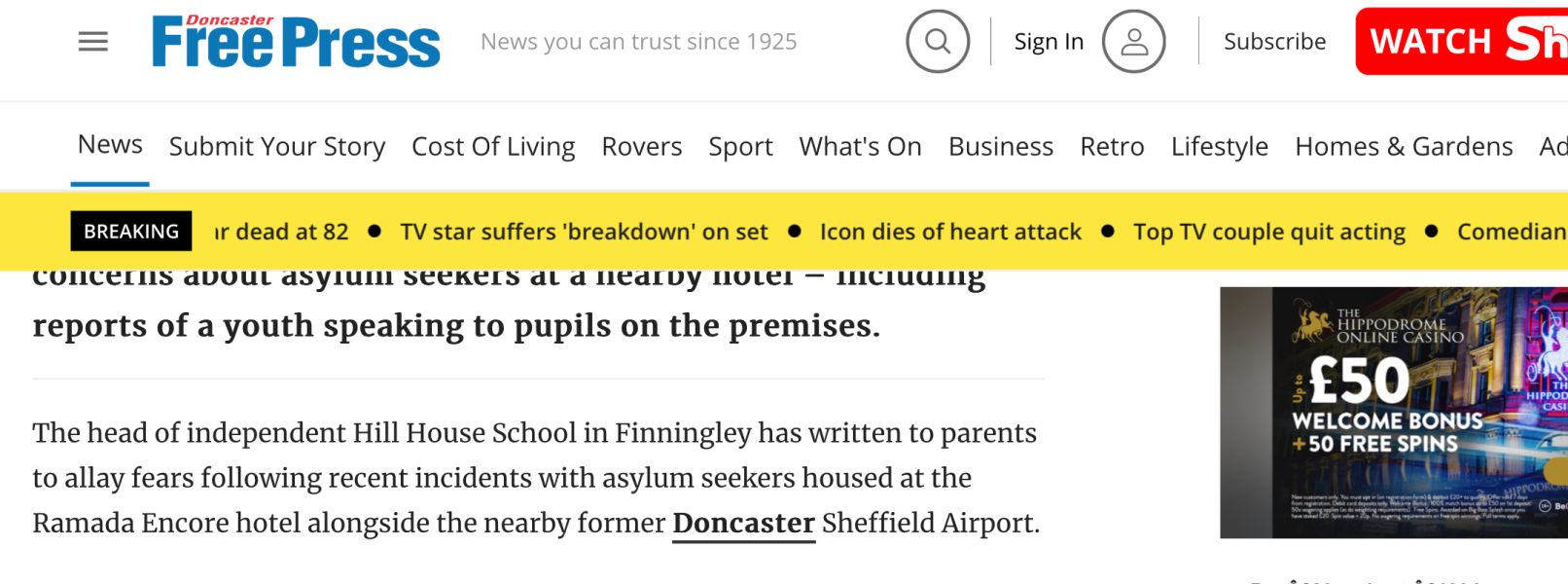Click the Doncaster Free Press logo
The height and width of the screenshot is (584, 1568).
[296, 43]
